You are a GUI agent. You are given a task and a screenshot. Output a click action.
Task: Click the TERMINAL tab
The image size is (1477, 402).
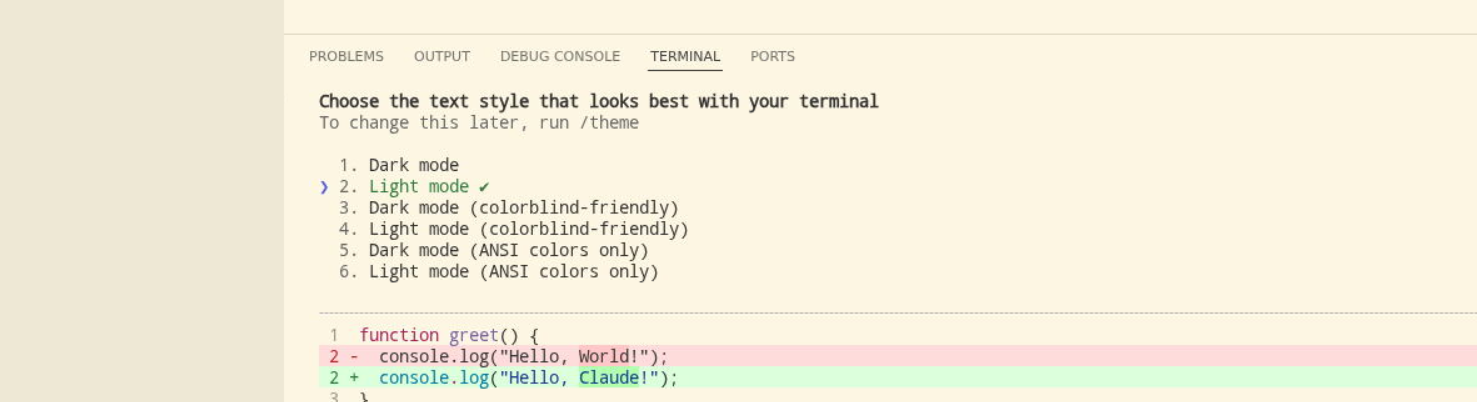(685, 57)
